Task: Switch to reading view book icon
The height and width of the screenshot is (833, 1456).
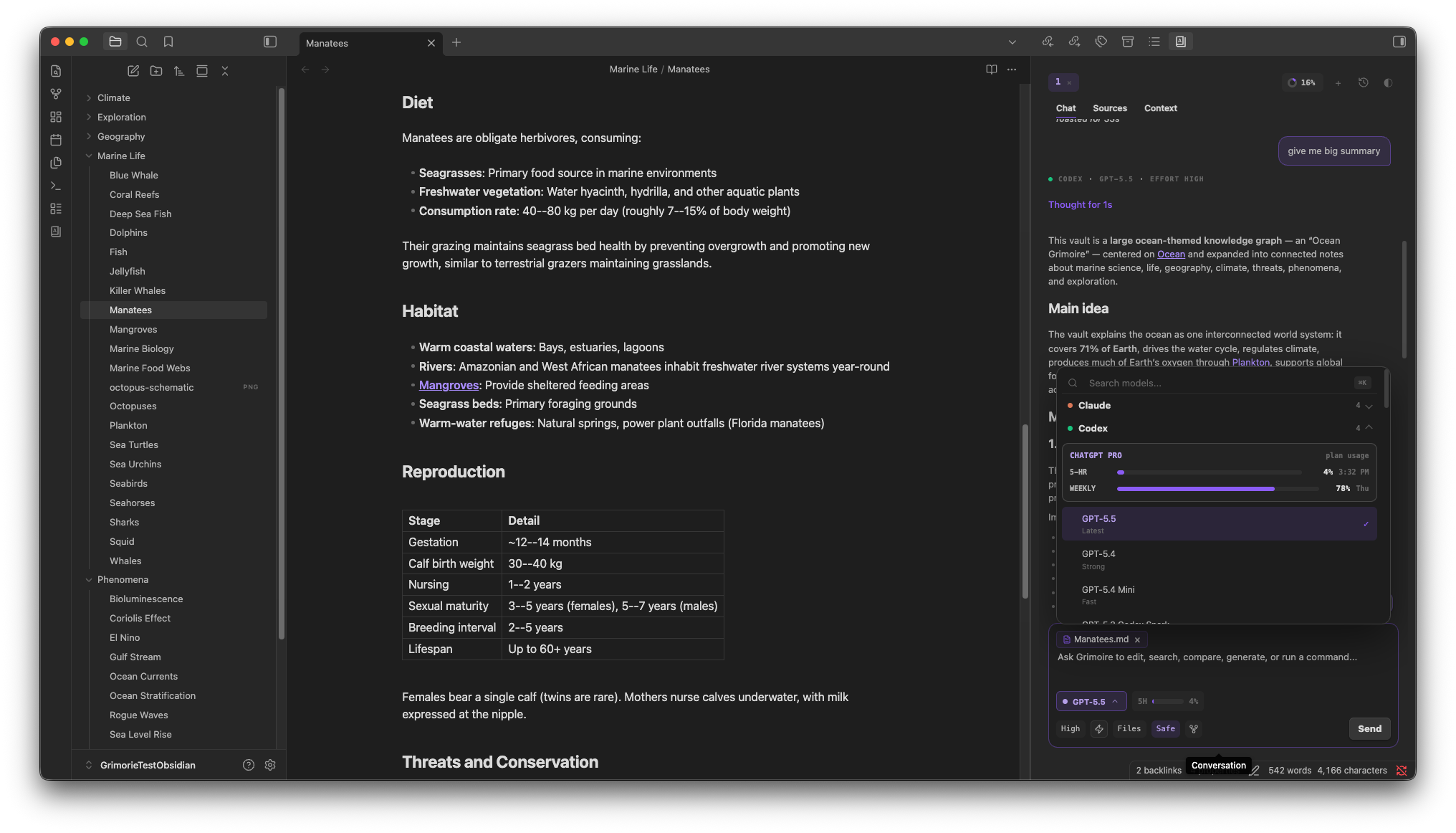Action: point(992,70)
